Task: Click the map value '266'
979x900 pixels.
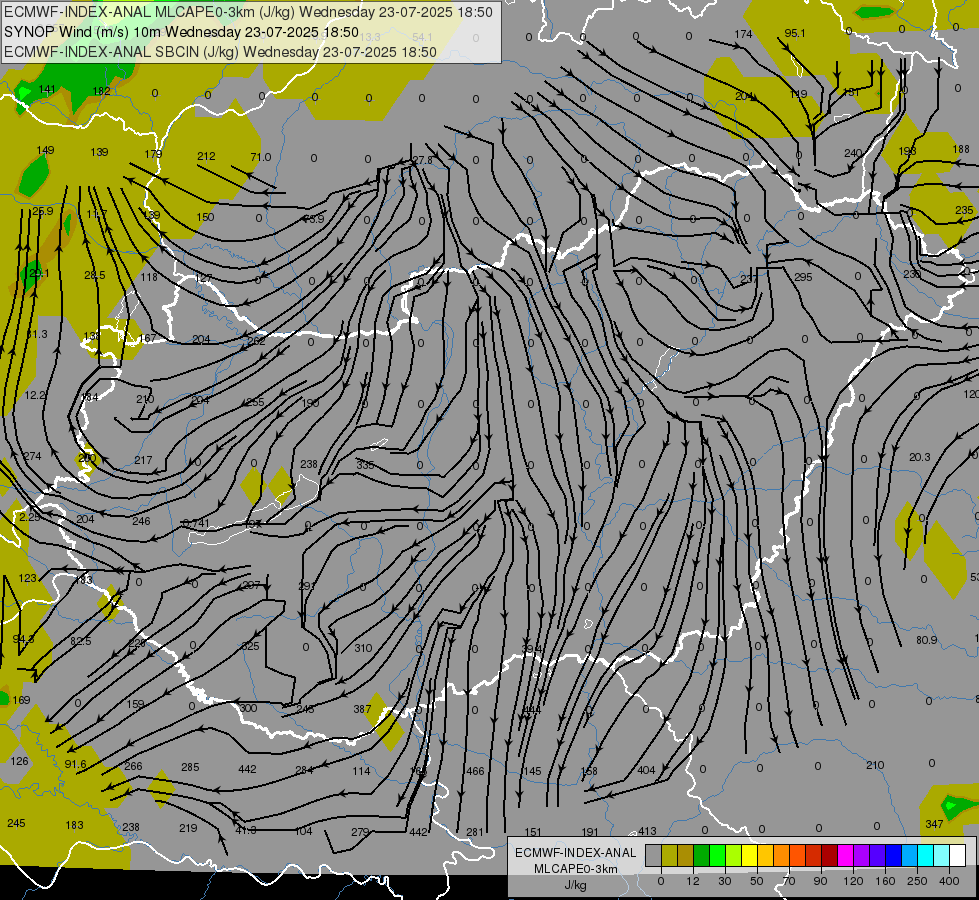Action: pos(133,766)
